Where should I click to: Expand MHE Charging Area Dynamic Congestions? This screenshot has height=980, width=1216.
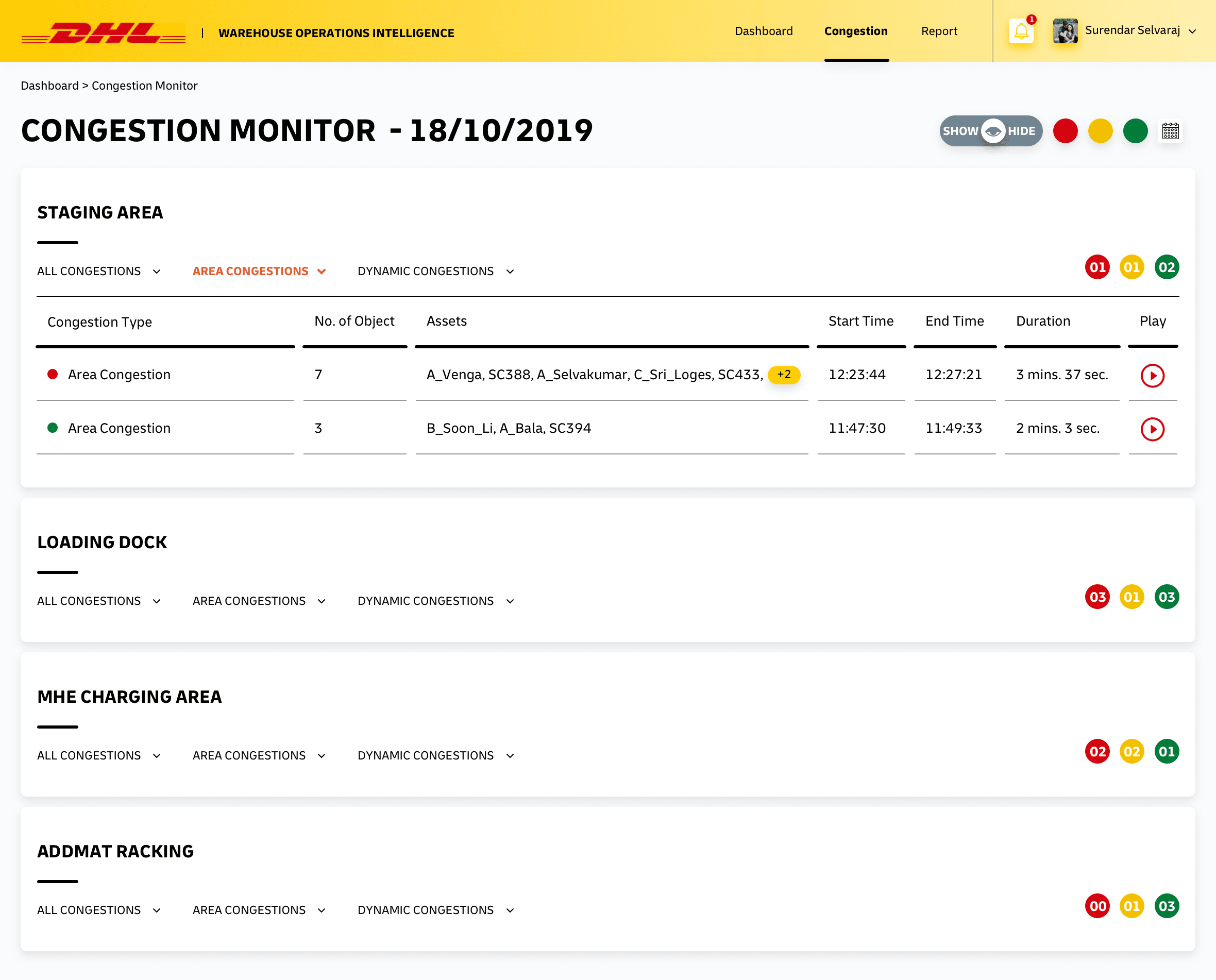click(x=436, y=755)
